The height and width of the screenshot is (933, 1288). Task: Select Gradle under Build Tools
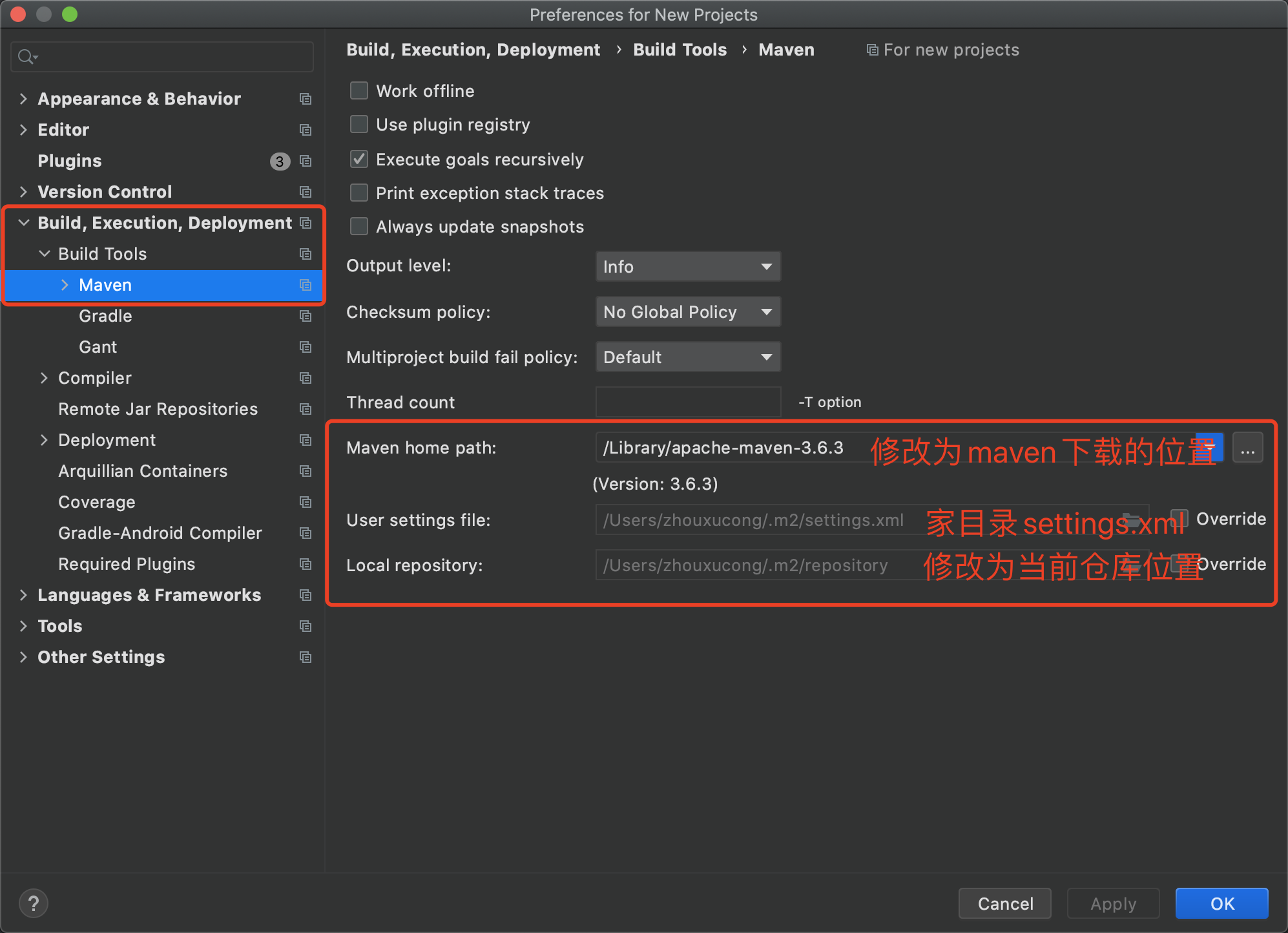click(105, 316)
